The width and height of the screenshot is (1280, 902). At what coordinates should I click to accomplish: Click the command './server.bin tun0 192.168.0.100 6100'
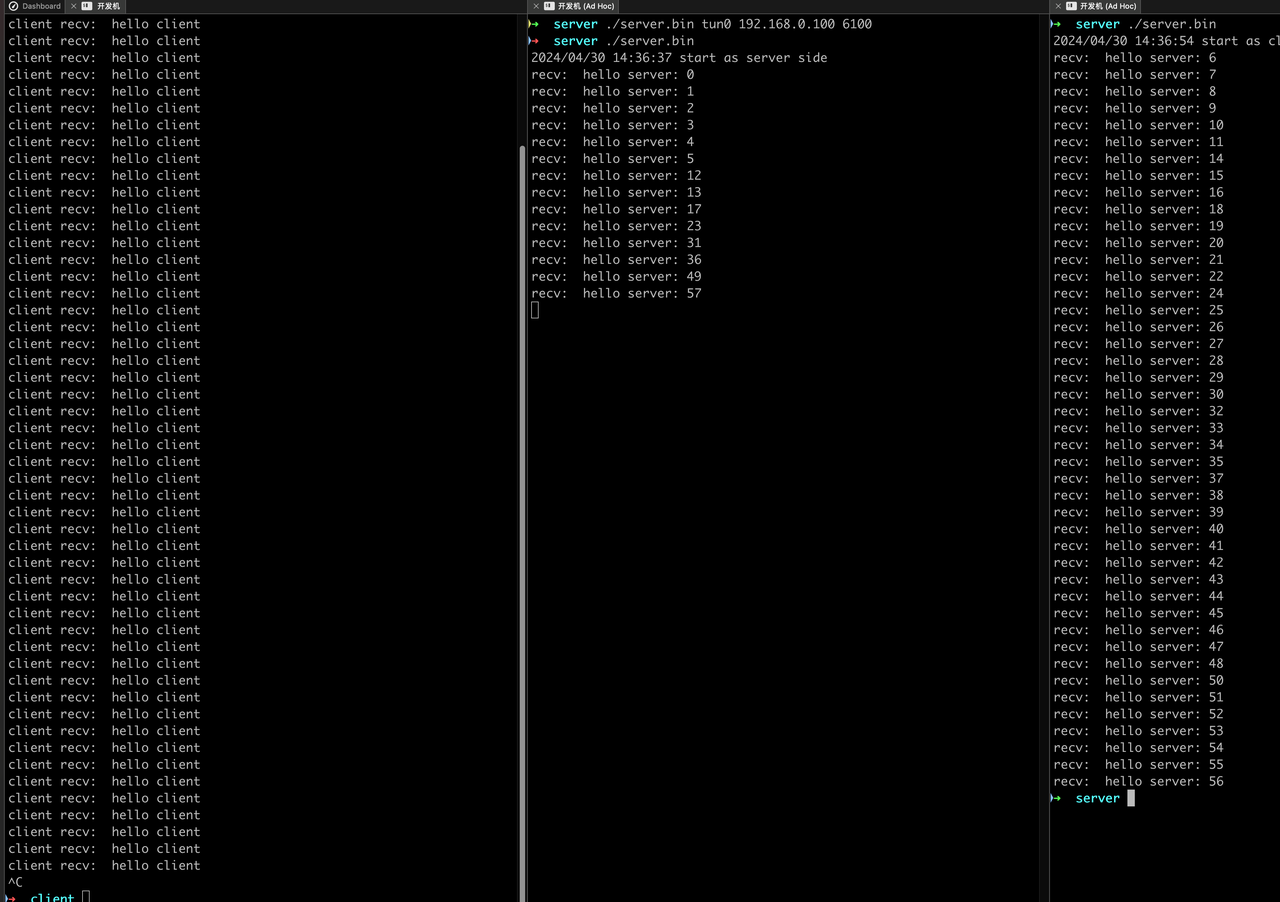pos(738,24)
